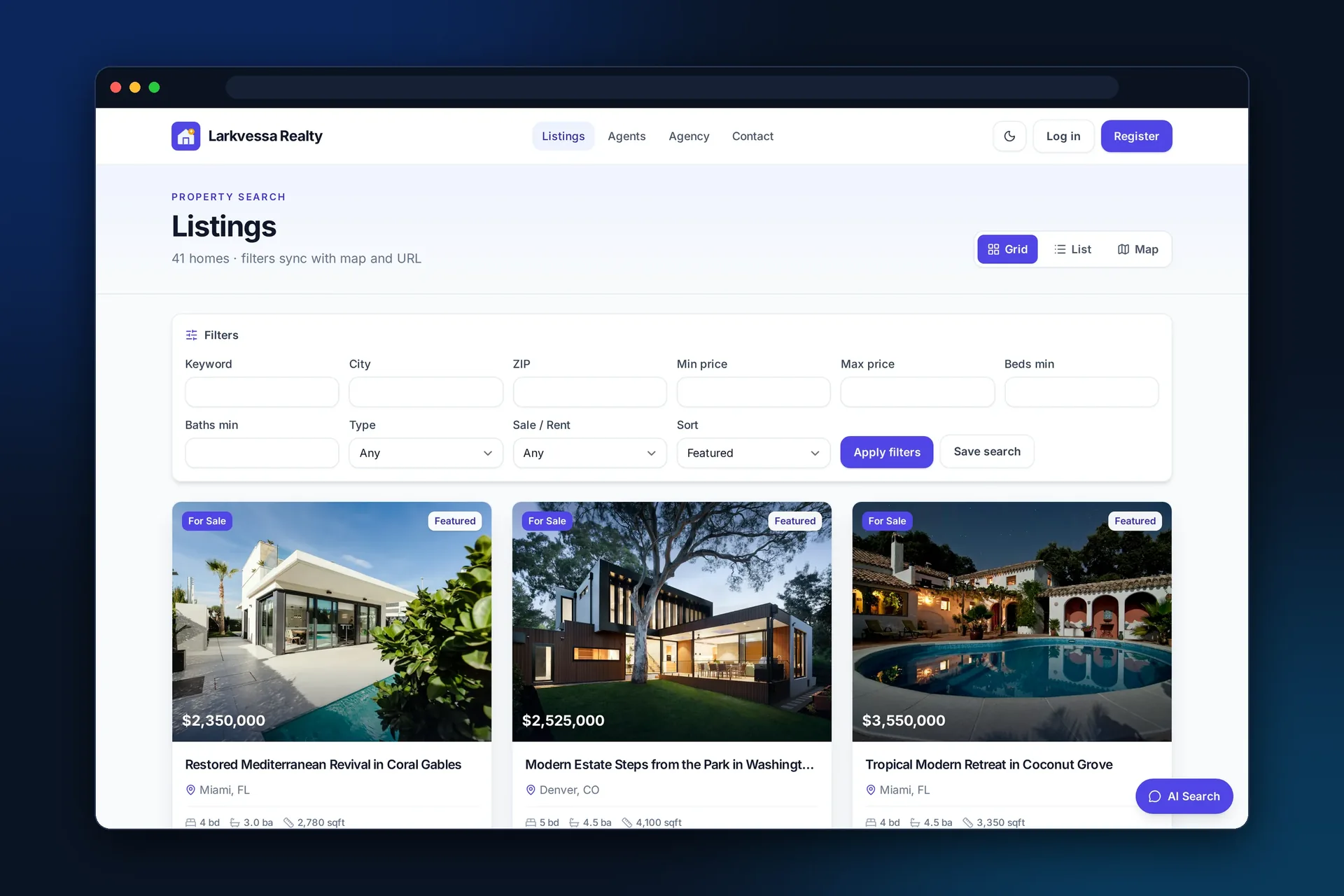Open the $3,550,000 Coconut Grove listing photo

pyautogui.click(x=1011, y=622)
